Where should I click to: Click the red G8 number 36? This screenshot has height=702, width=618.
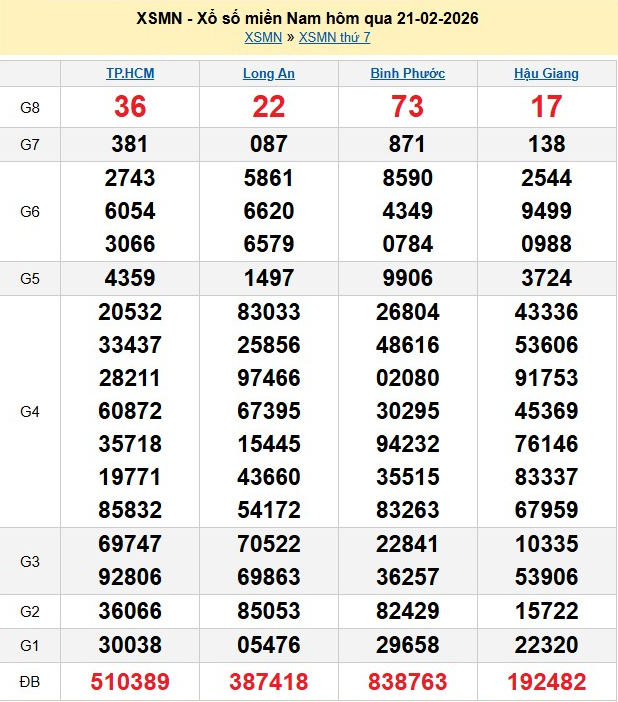click(130, 107)
